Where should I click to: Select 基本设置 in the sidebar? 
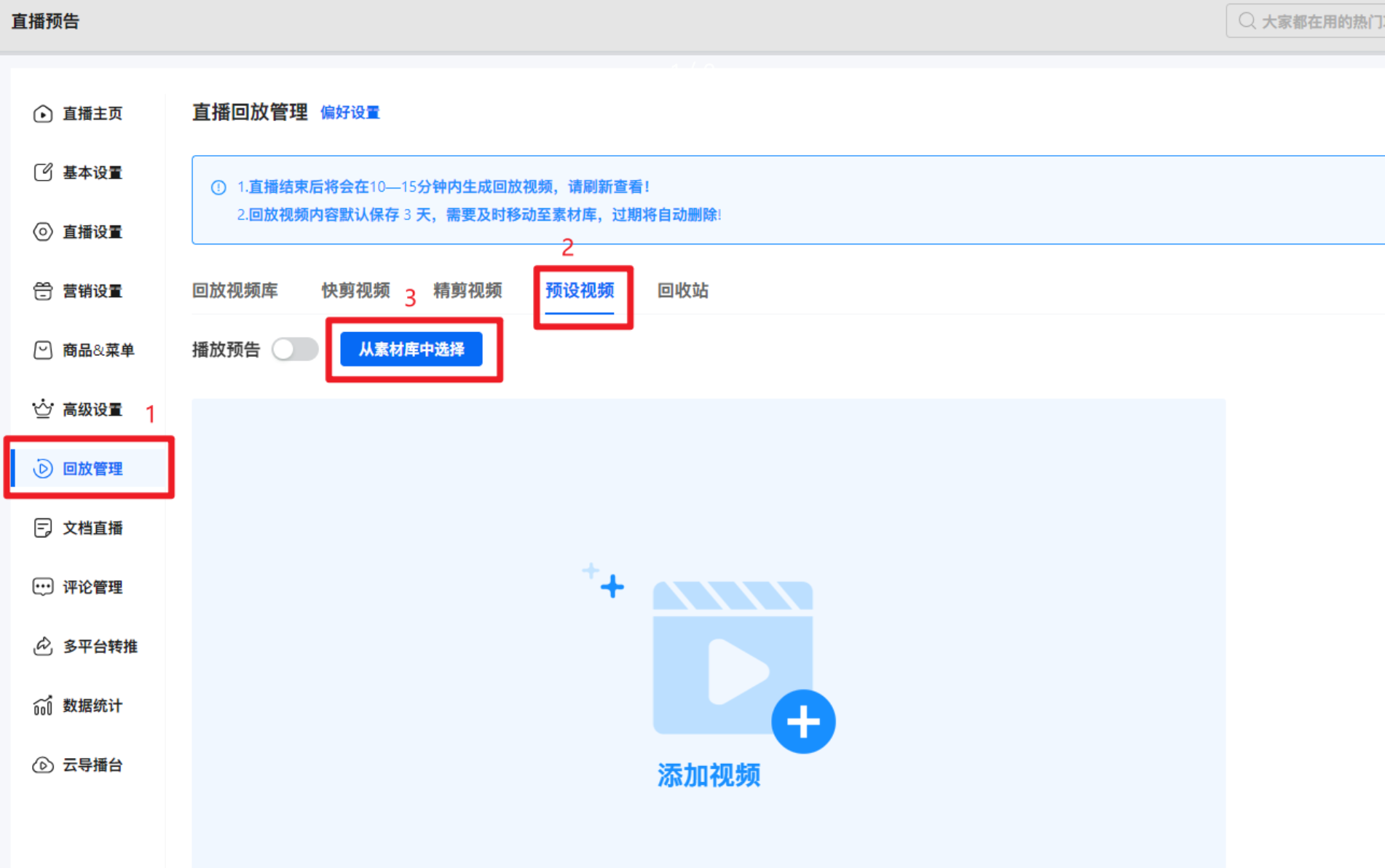coord(92,173)
